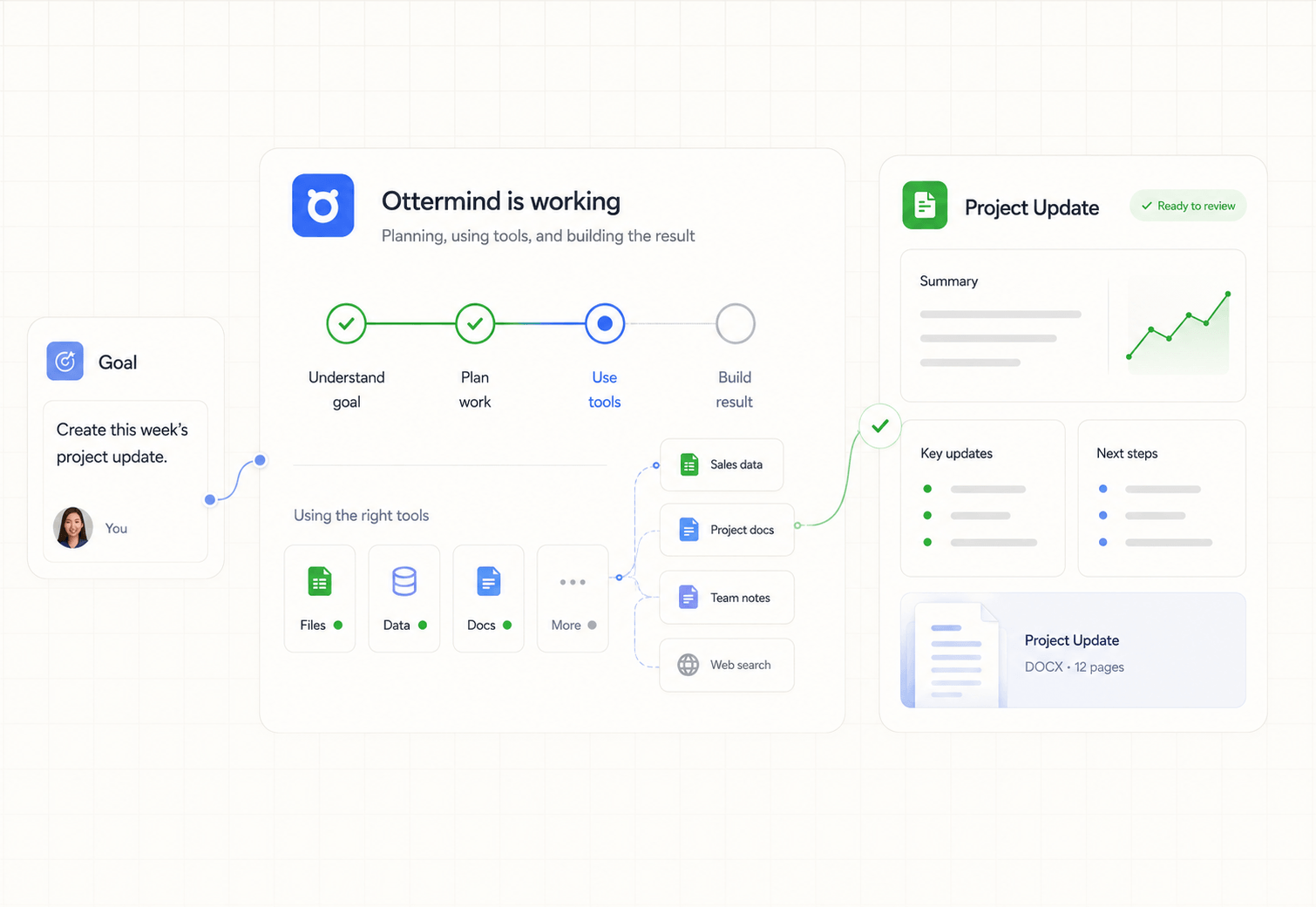This screenshot has height=907, width=1316.
Task: Open the Project docs source item
Action: 727,530
